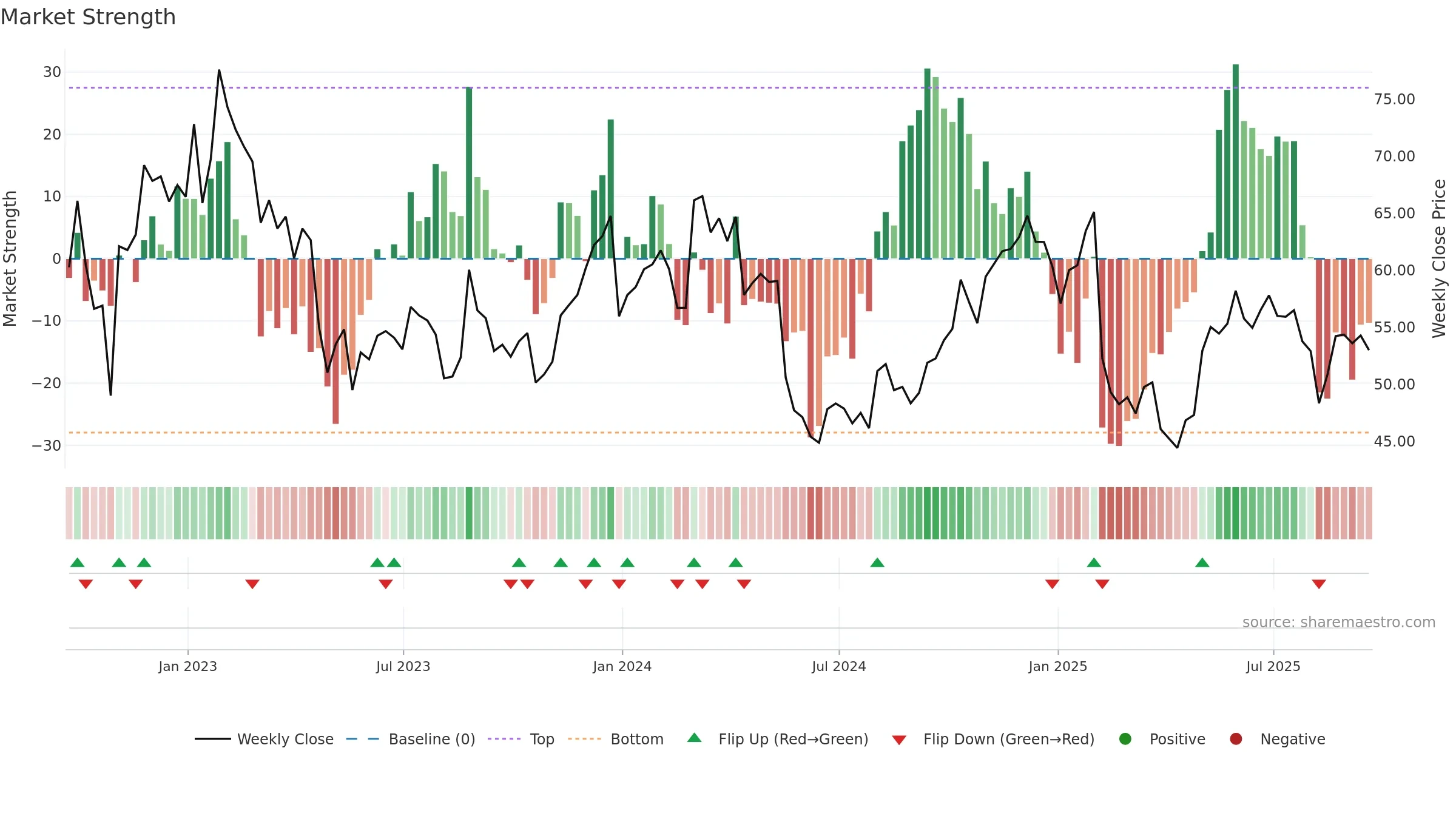Click the last flip-up marker before Jul 2025
The image size is (1456, 819).
1202,562
